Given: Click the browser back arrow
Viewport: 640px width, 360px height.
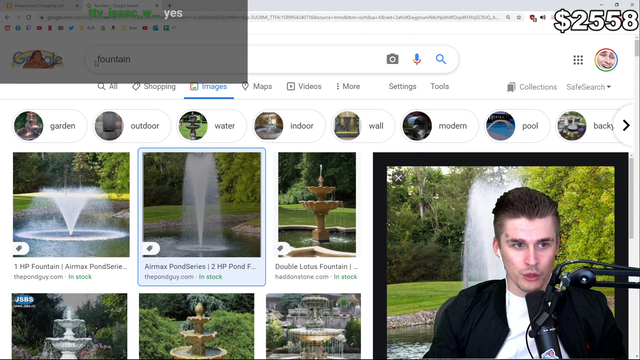Looking at the screenshot, I should [7, 18].
